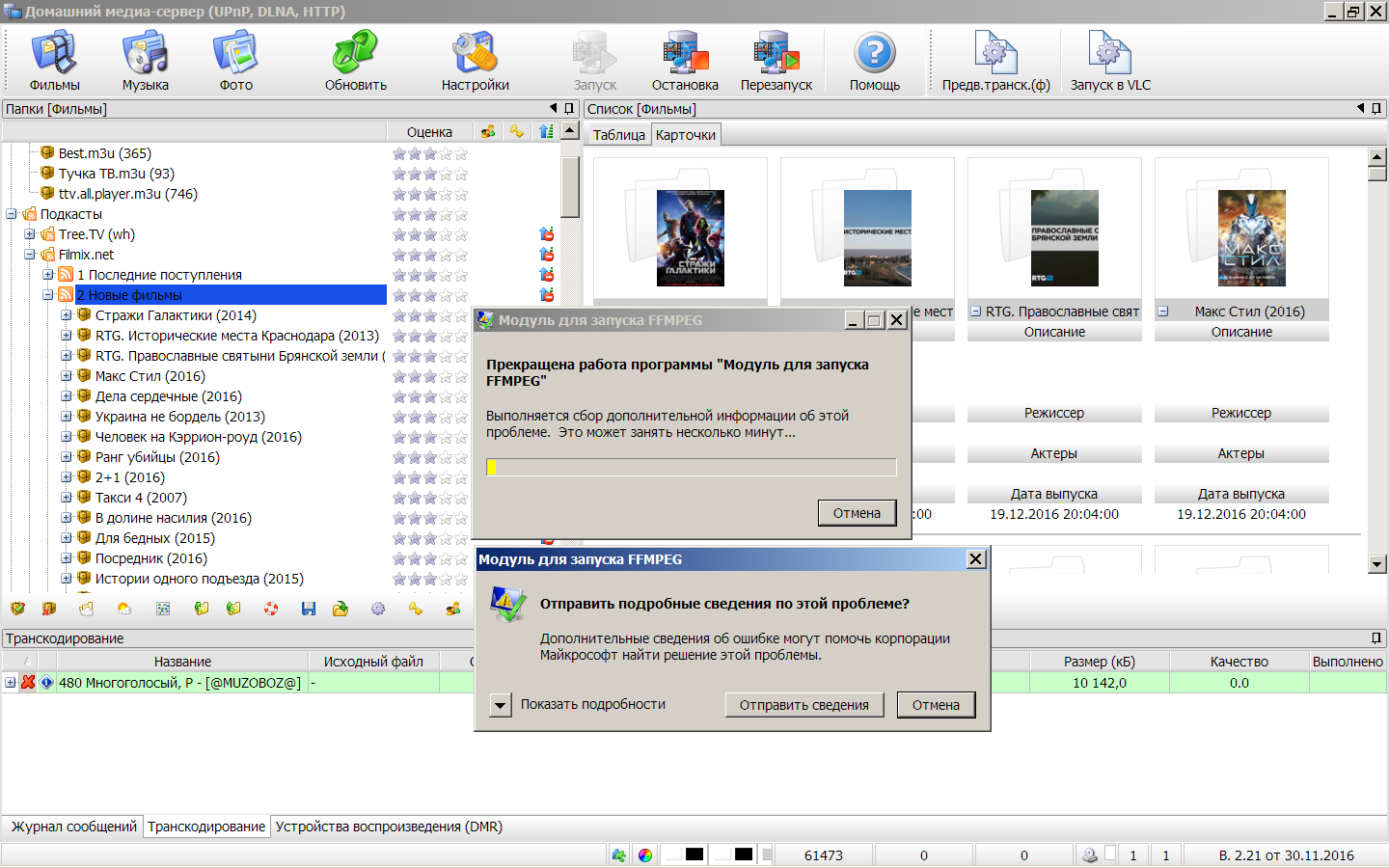Expand the Tree.TV (wh) podcast node
The width and height of the screenshot is (1389, 868).
[30, 234]
